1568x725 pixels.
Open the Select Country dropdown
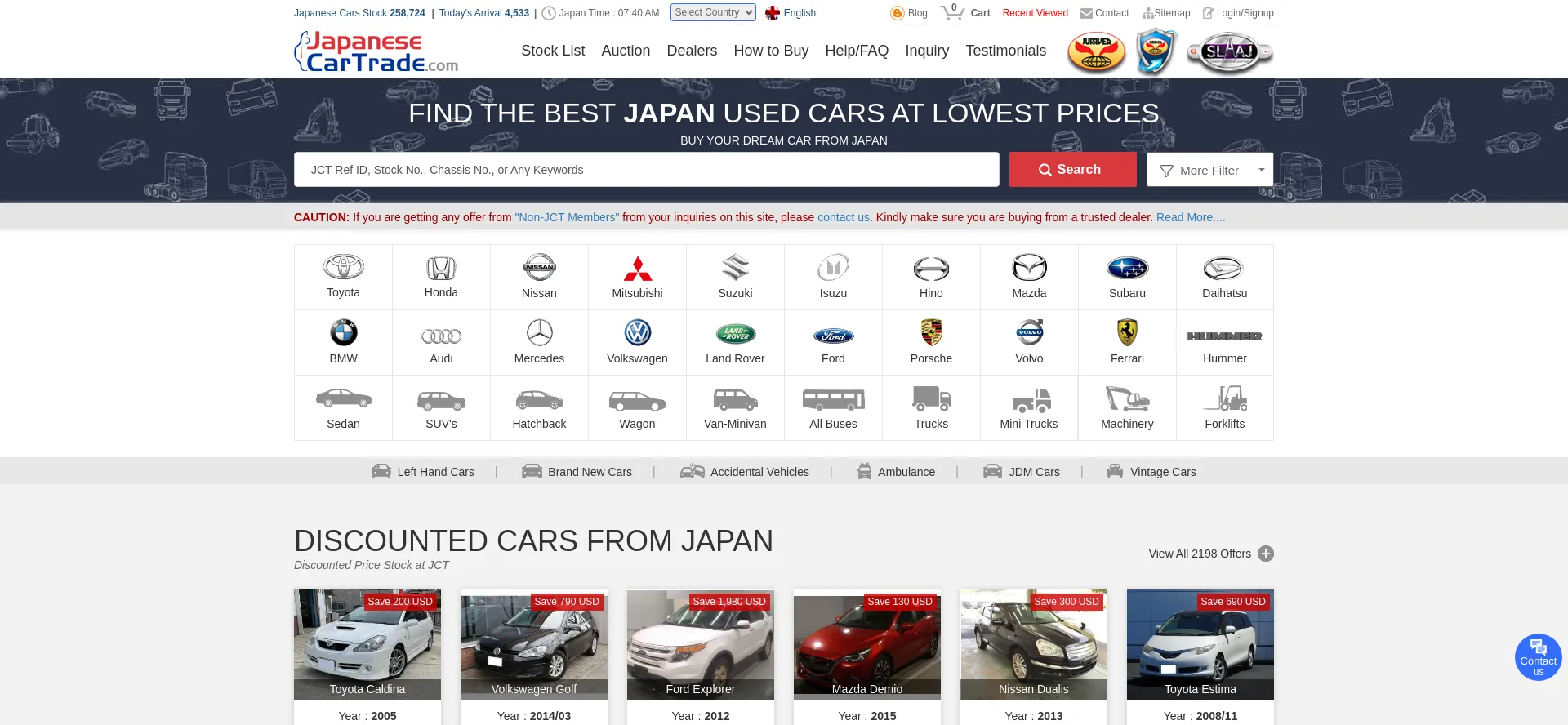click(x=713, y=12)
